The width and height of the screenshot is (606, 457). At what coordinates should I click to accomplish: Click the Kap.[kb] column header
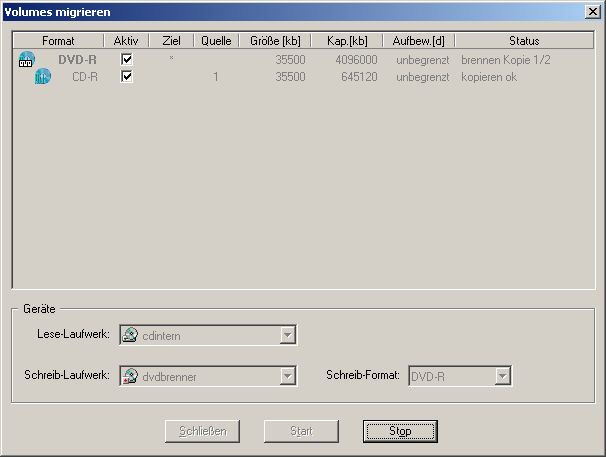(x=346, y=41)
